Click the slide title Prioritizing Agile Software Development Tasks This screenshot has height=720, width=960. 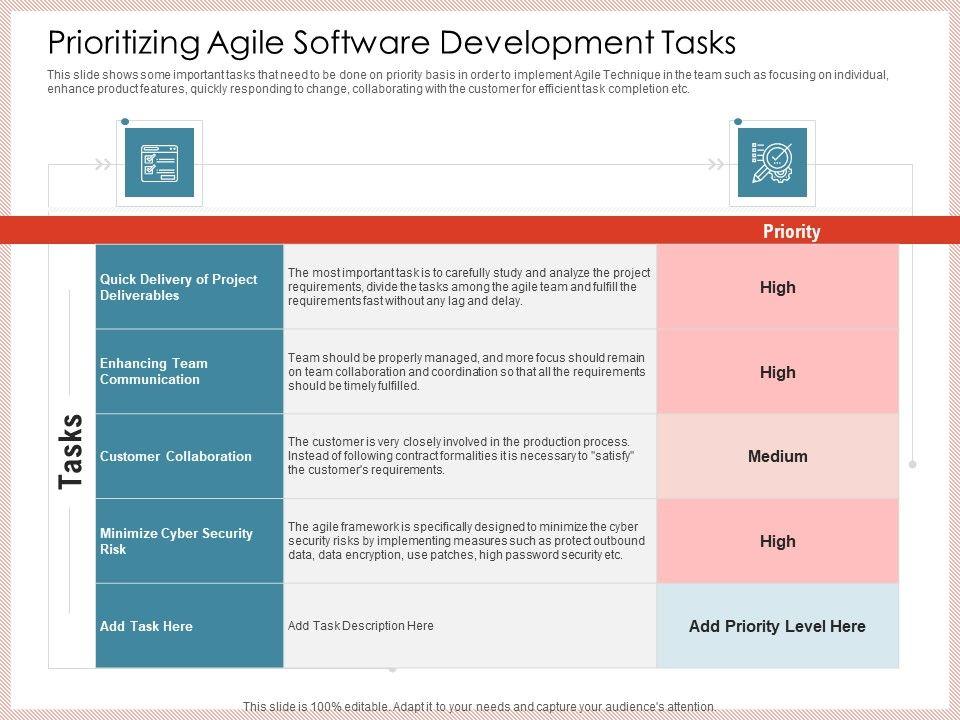[x=392, y=43]
